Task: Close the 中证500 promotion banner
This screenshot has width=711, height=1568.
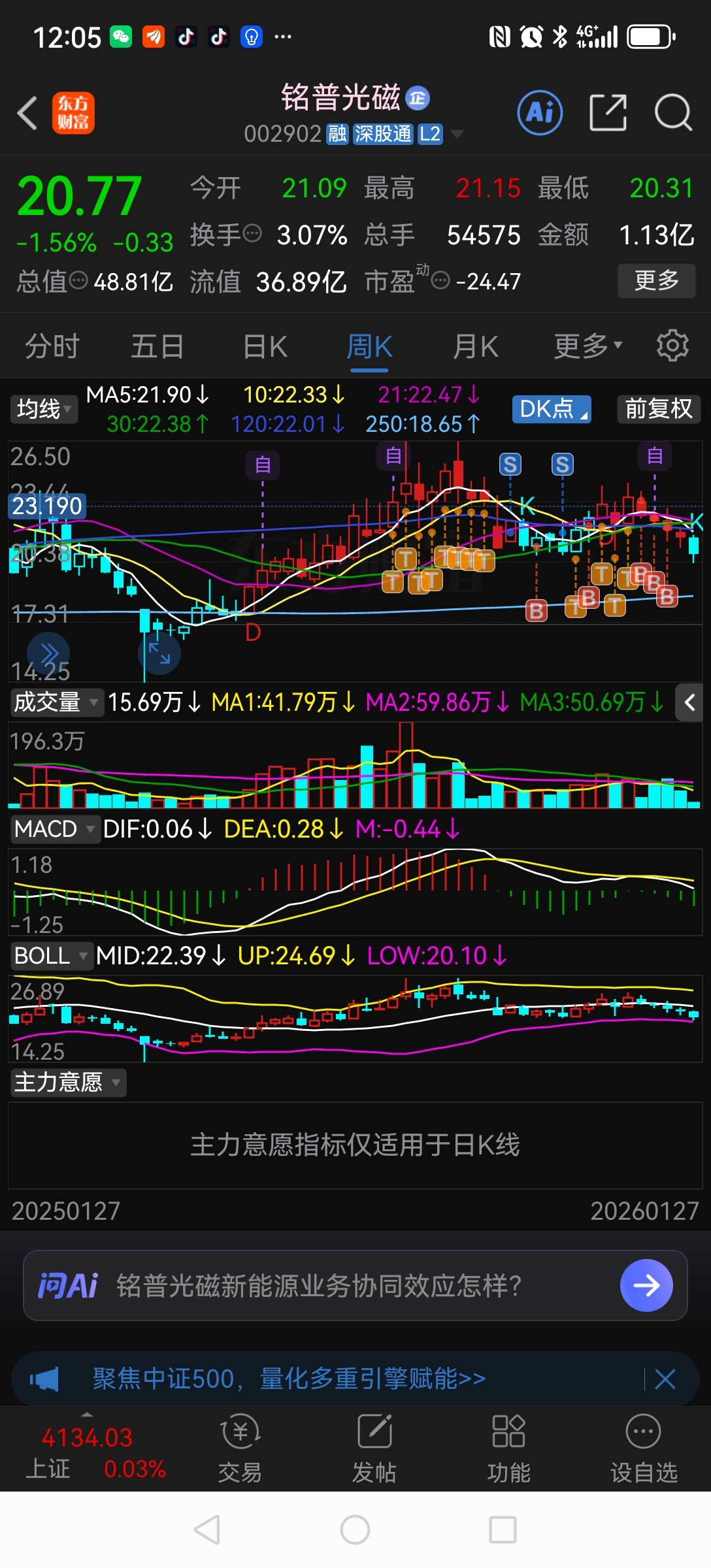Action: [x=665, y=1379]
